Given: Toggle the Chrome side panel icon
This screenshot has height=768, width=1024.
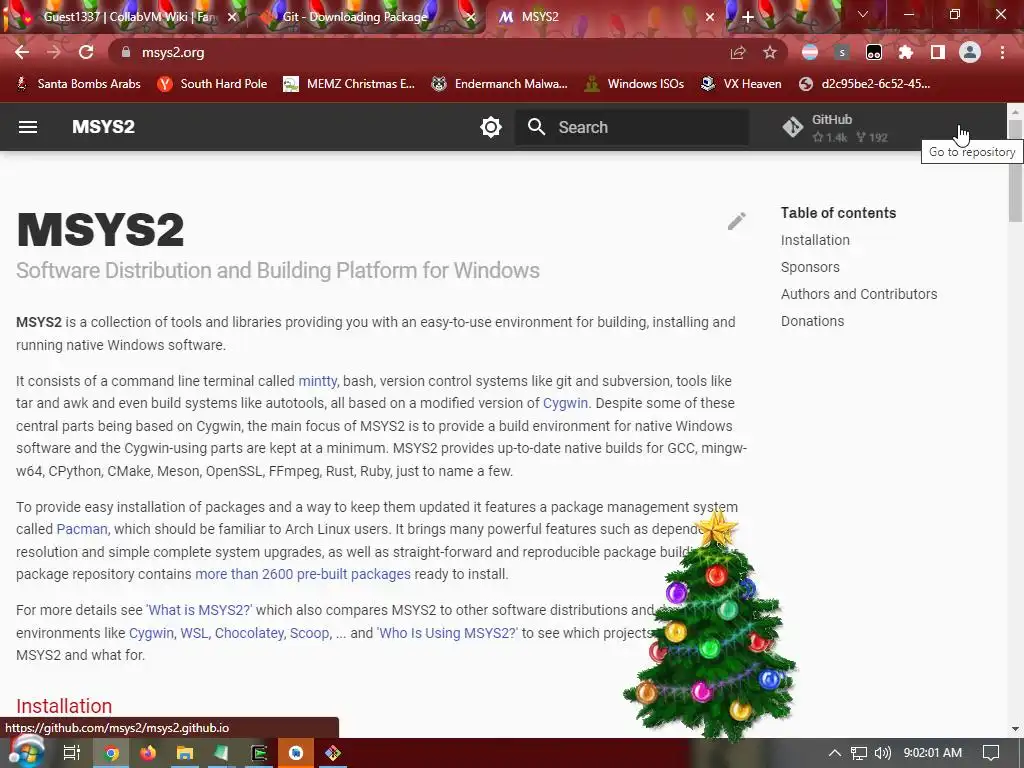Looking at the screenshot, I should (938, 52).
